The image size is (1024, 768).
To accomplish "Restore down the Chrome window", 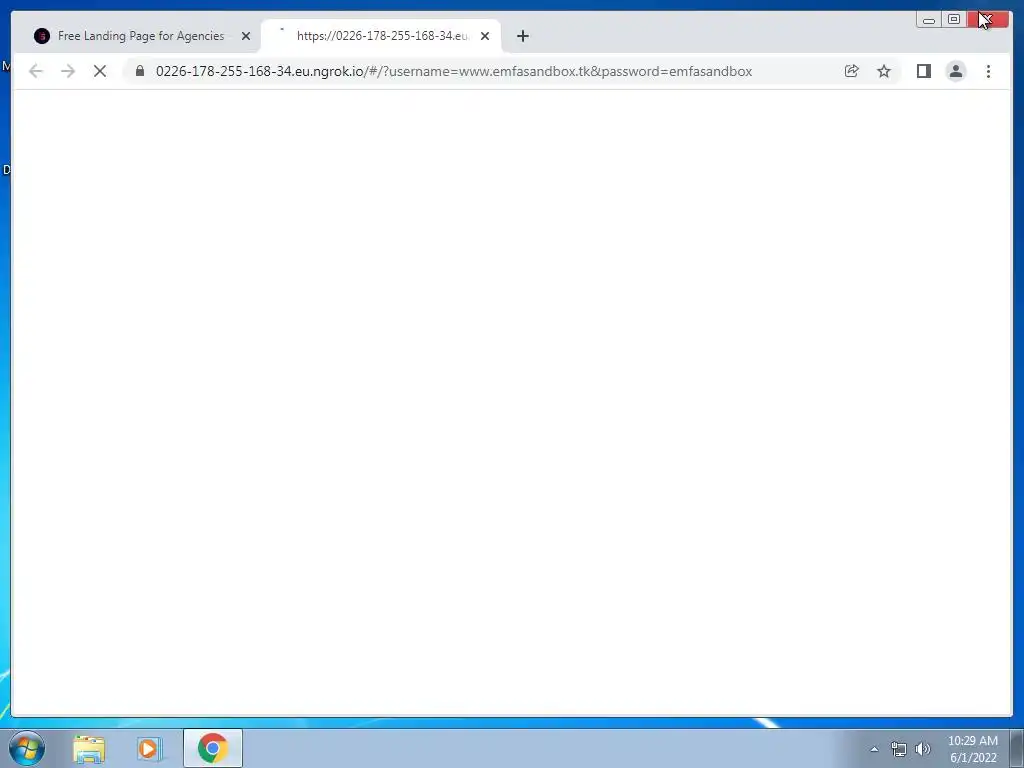I will (953, 20).
